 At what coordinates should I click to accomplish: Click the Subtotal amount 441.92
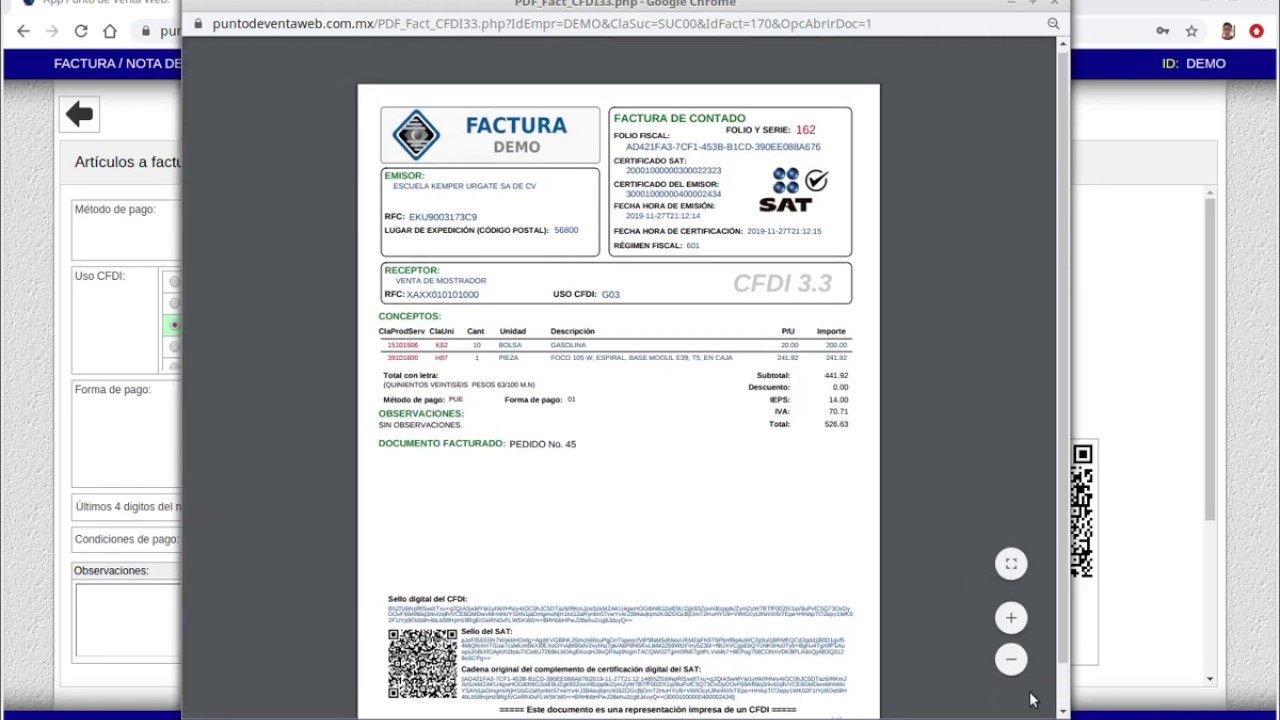click(x=836, y=375)
